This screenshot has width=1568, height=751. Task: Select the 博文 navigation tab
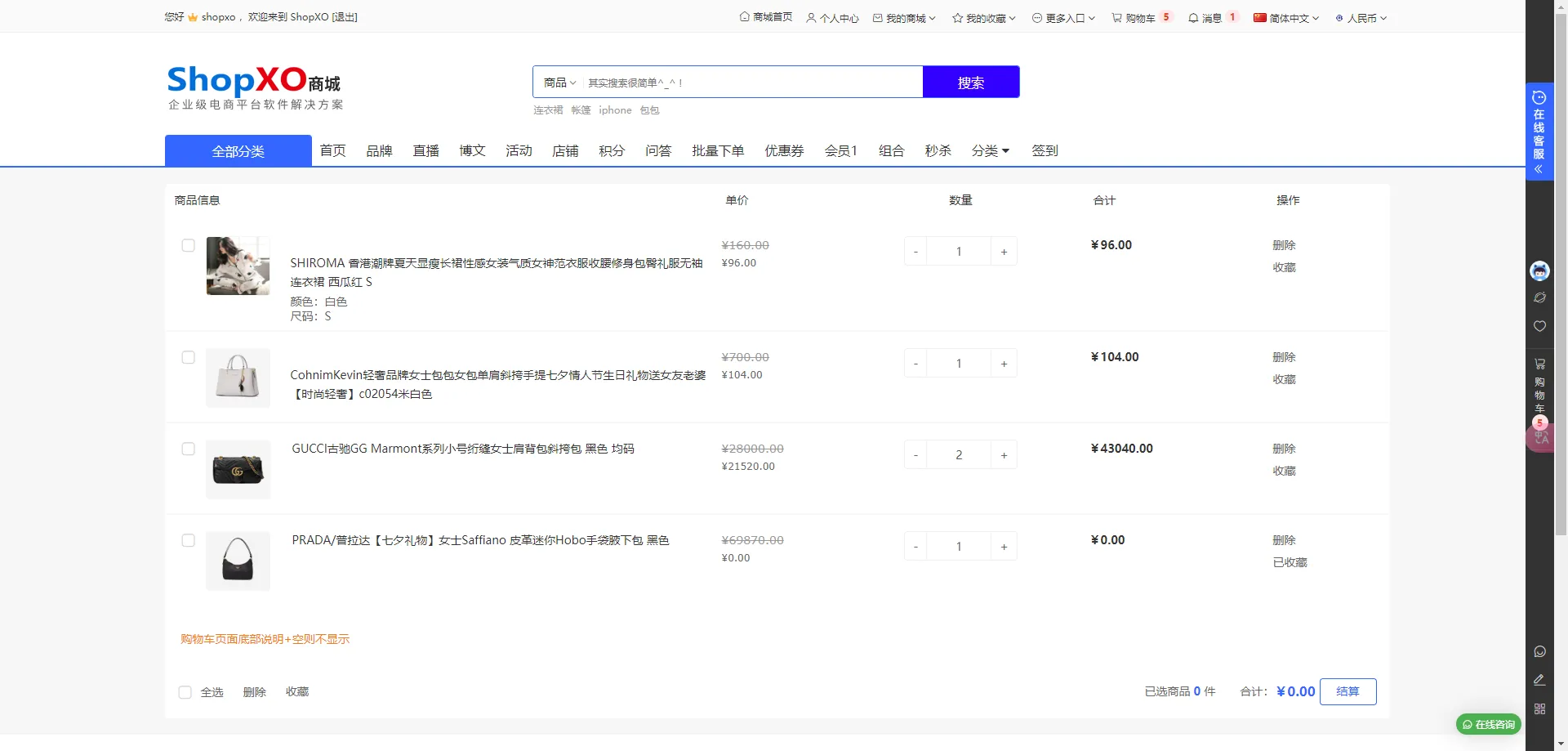473,150
